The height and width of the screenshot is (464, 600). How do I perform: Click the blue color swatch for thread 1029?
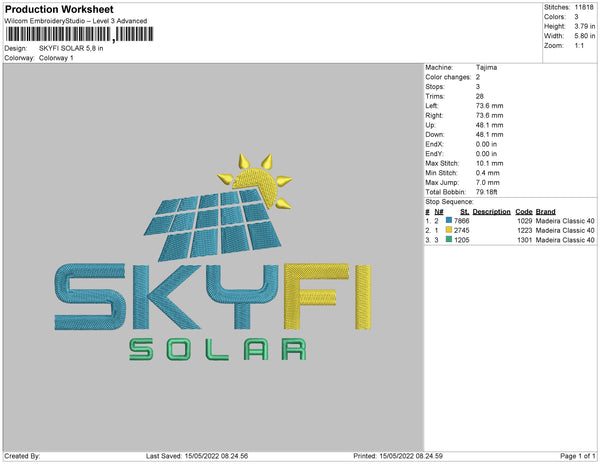tap(449, 220)
